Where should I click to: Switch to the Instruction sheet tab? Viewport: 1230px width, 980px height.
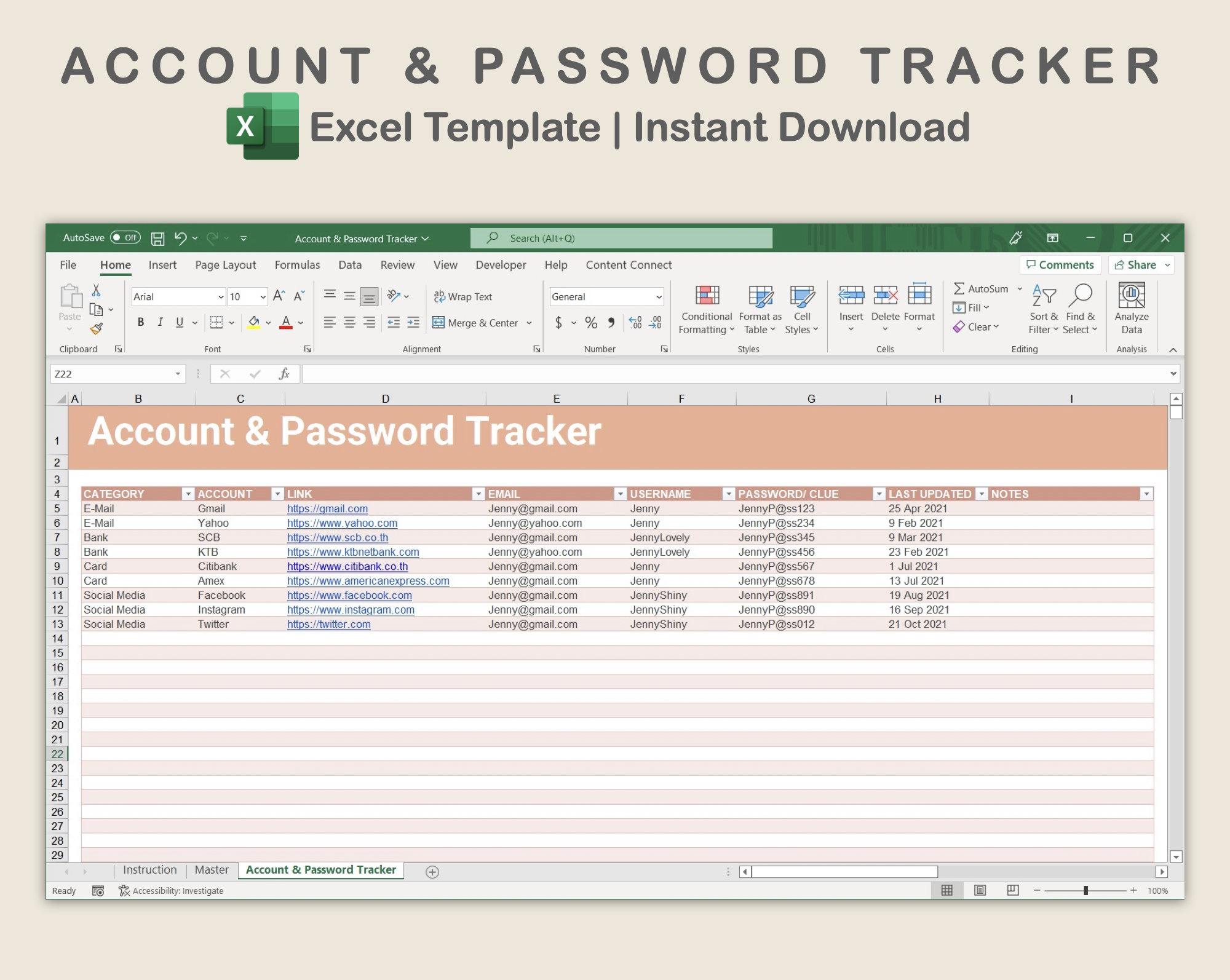[149, 870]
